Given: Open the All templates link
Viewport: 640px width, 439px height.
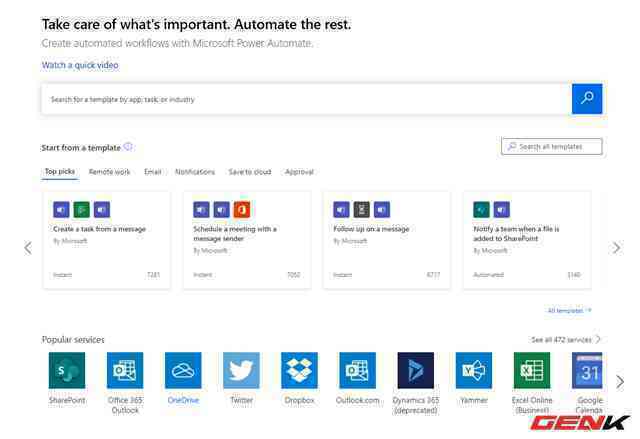Looking at the screenshot, I should click(x=569, y=310).
